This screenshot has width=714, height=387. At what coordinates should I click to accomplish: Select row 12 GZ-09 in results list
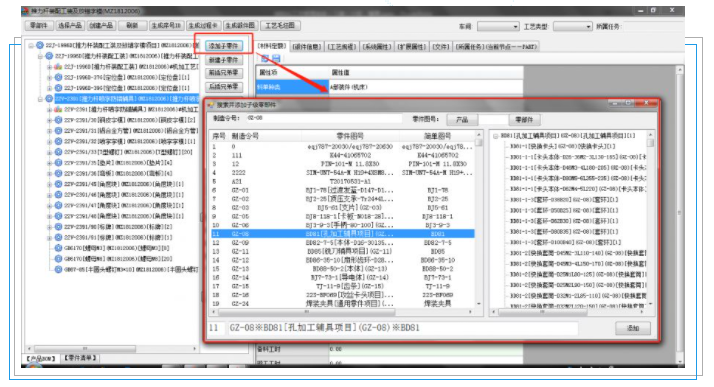342,243
